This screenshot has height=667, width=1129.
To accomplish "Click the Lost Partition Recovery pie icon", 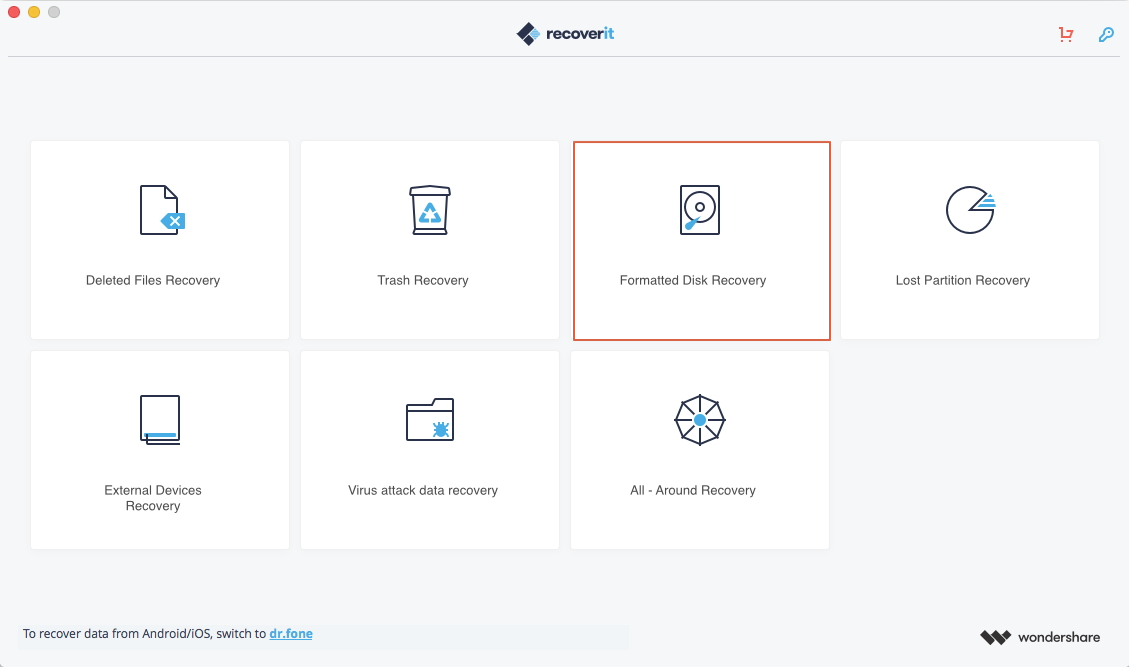I will (x=971, y=210).
